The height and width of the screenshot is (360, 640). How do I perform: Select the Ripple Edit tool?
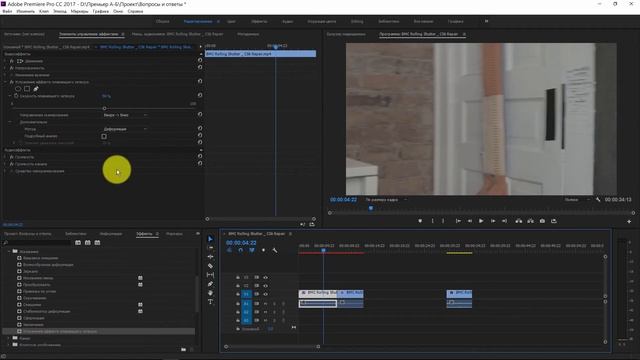click(210, 257)
